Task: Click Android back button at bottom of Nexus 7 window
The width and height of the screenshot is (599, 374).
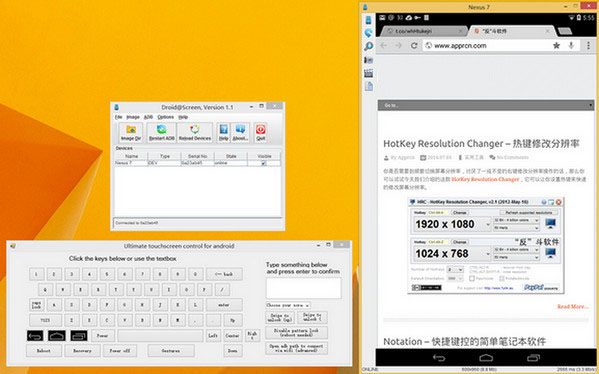Action: tap(439, 358)
